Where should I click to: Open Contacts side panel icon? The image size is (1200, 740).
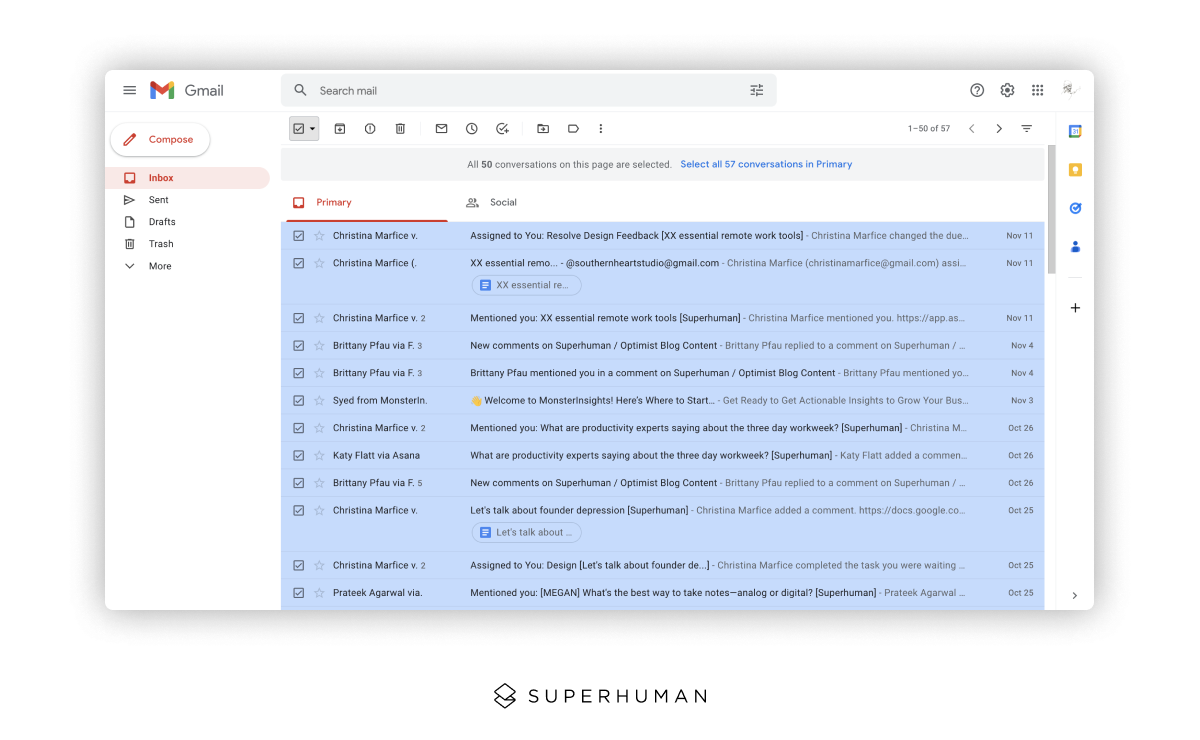pos(1075,246)
